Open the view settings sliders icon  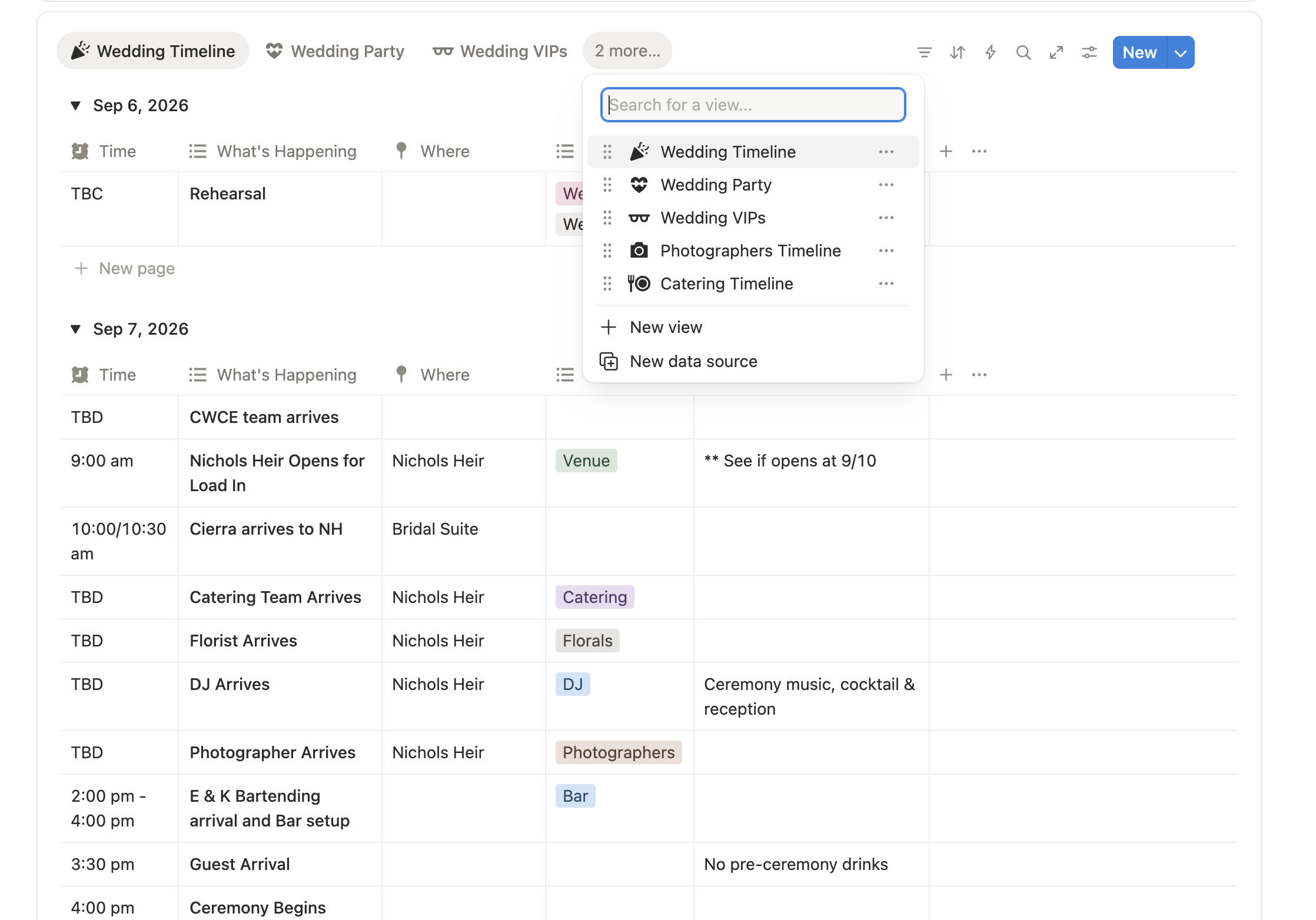click(x=1089, y=52)
